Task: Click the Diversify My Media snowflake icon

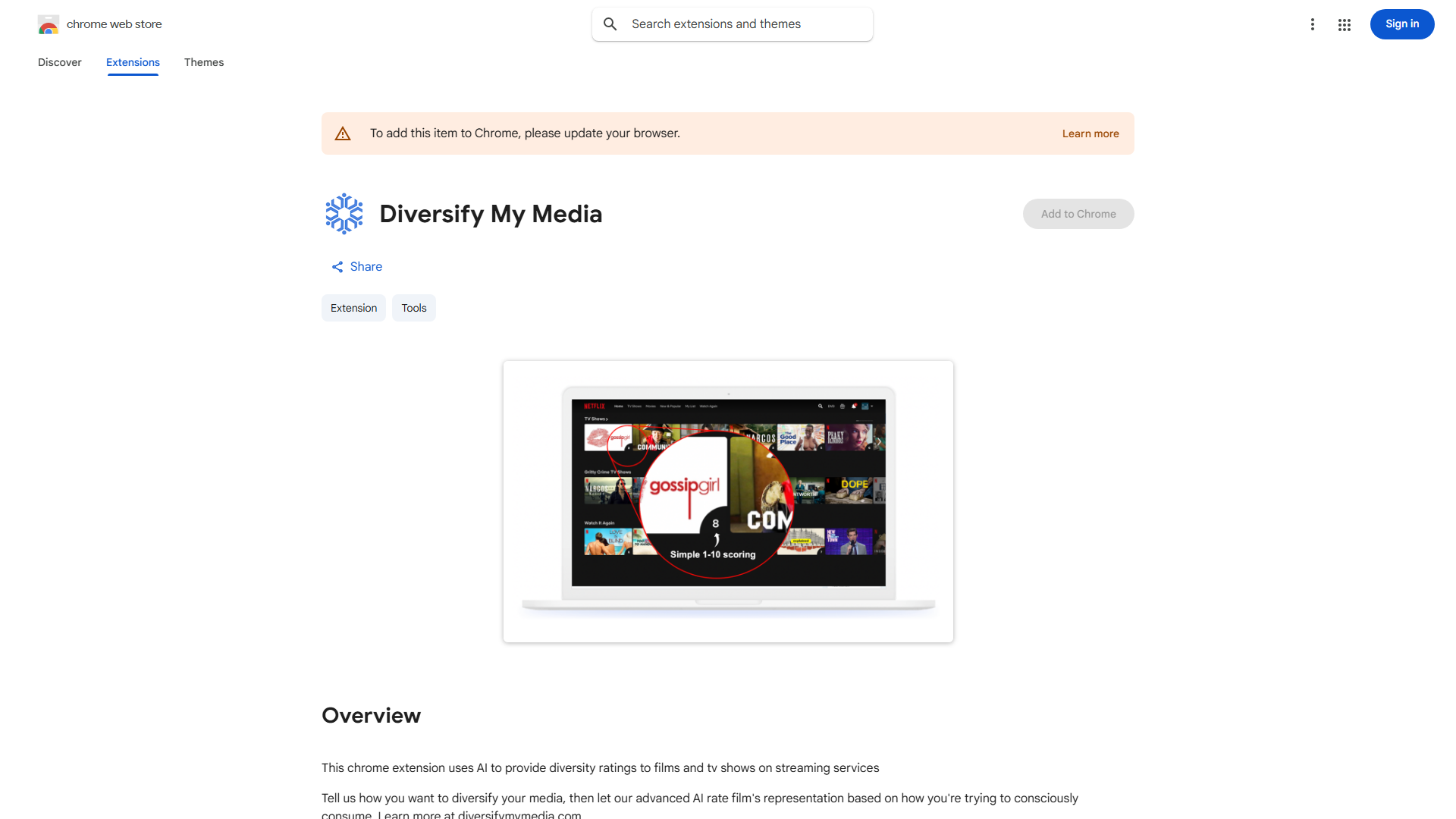Action: click(344, 213)
